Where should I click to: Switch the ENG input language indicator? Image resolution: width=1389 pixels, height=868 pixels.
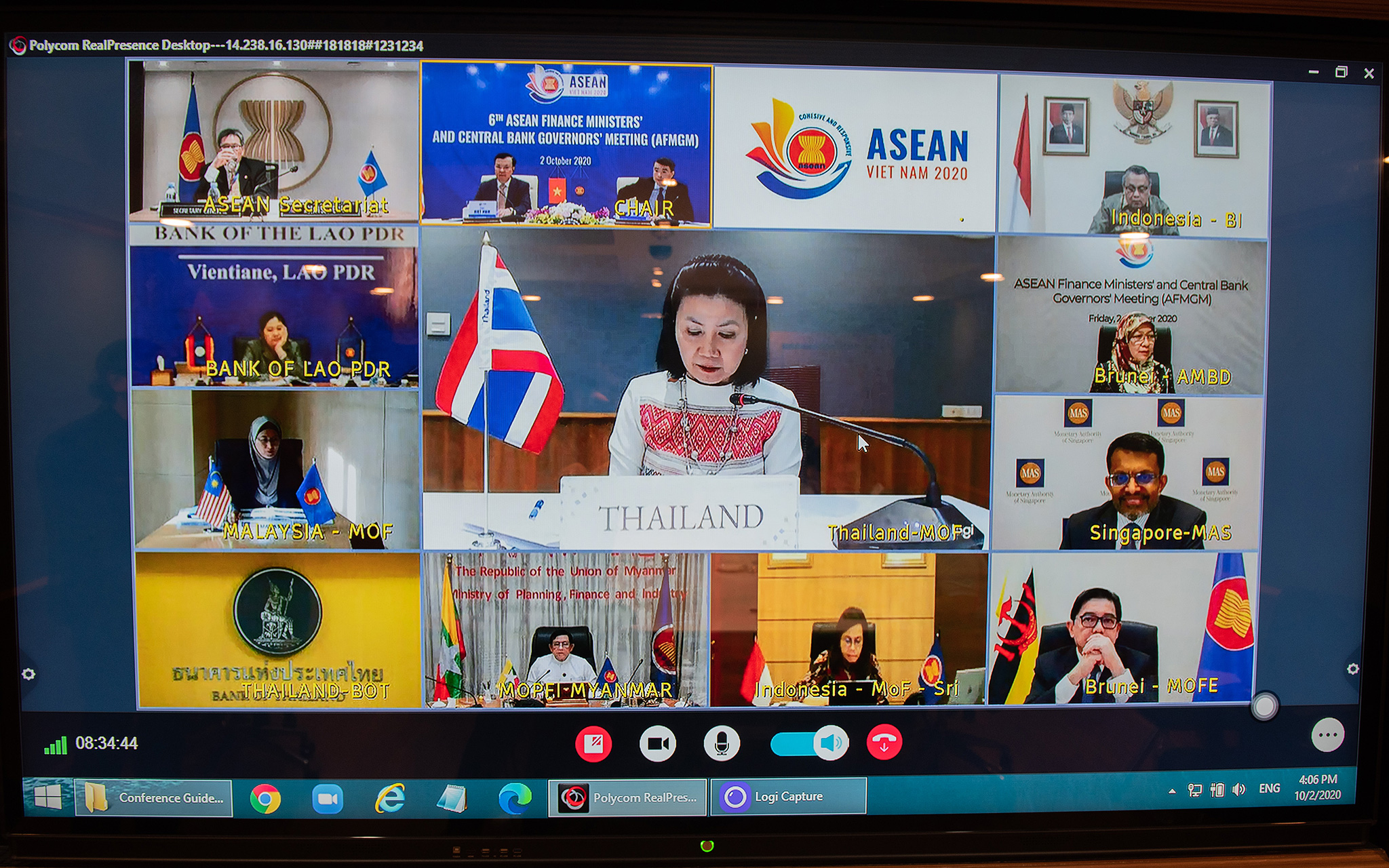click(1270, 788)
